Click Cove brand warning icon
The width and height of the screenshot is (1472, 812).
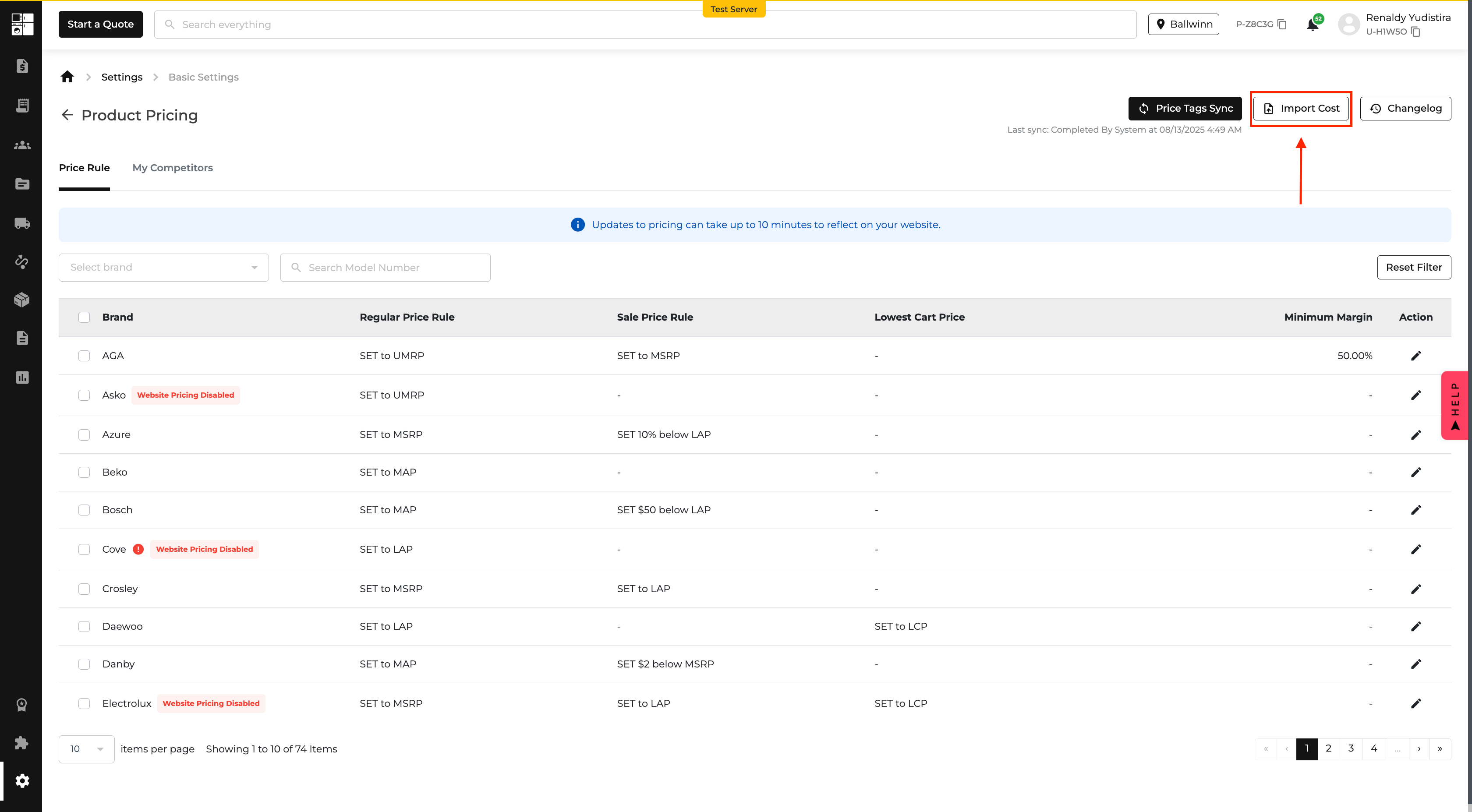[x=138, y=549]
